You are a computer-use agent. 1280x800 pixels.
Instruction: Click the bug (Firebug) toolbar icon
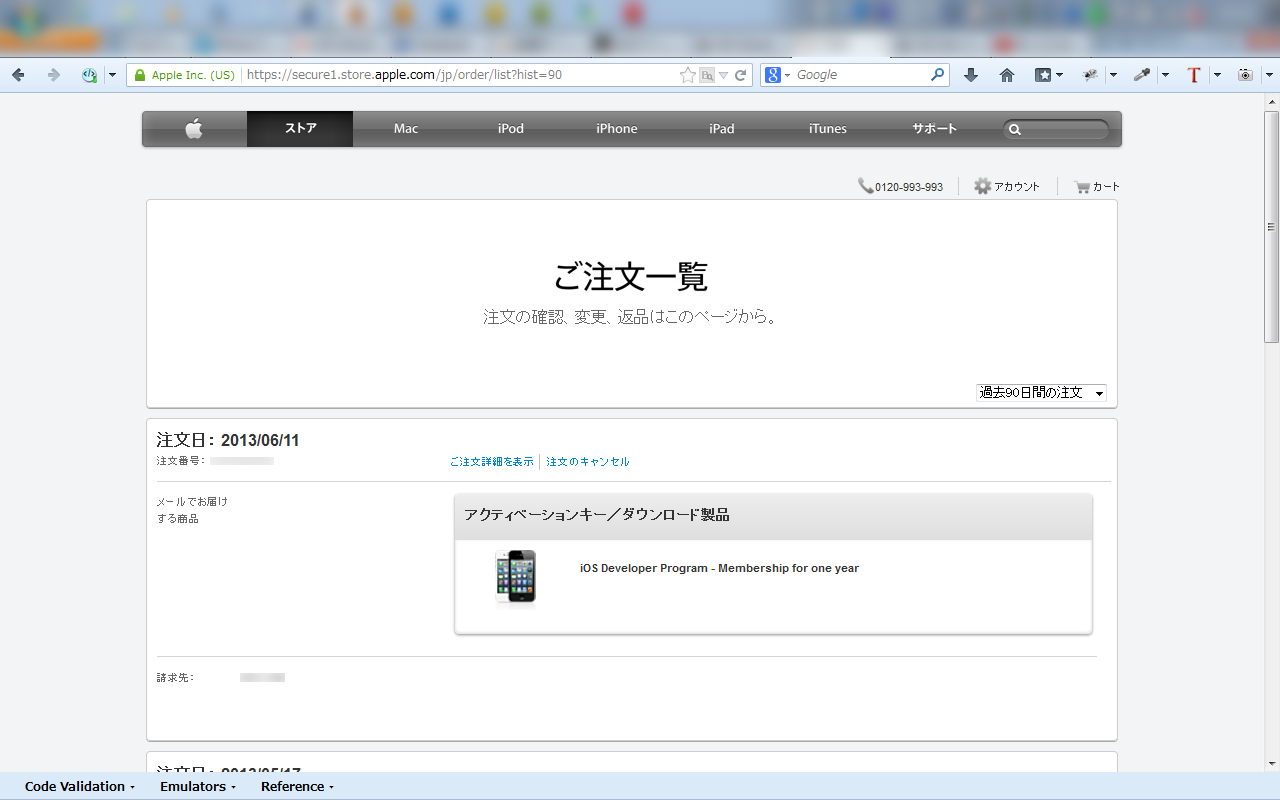coord(1092,75)
